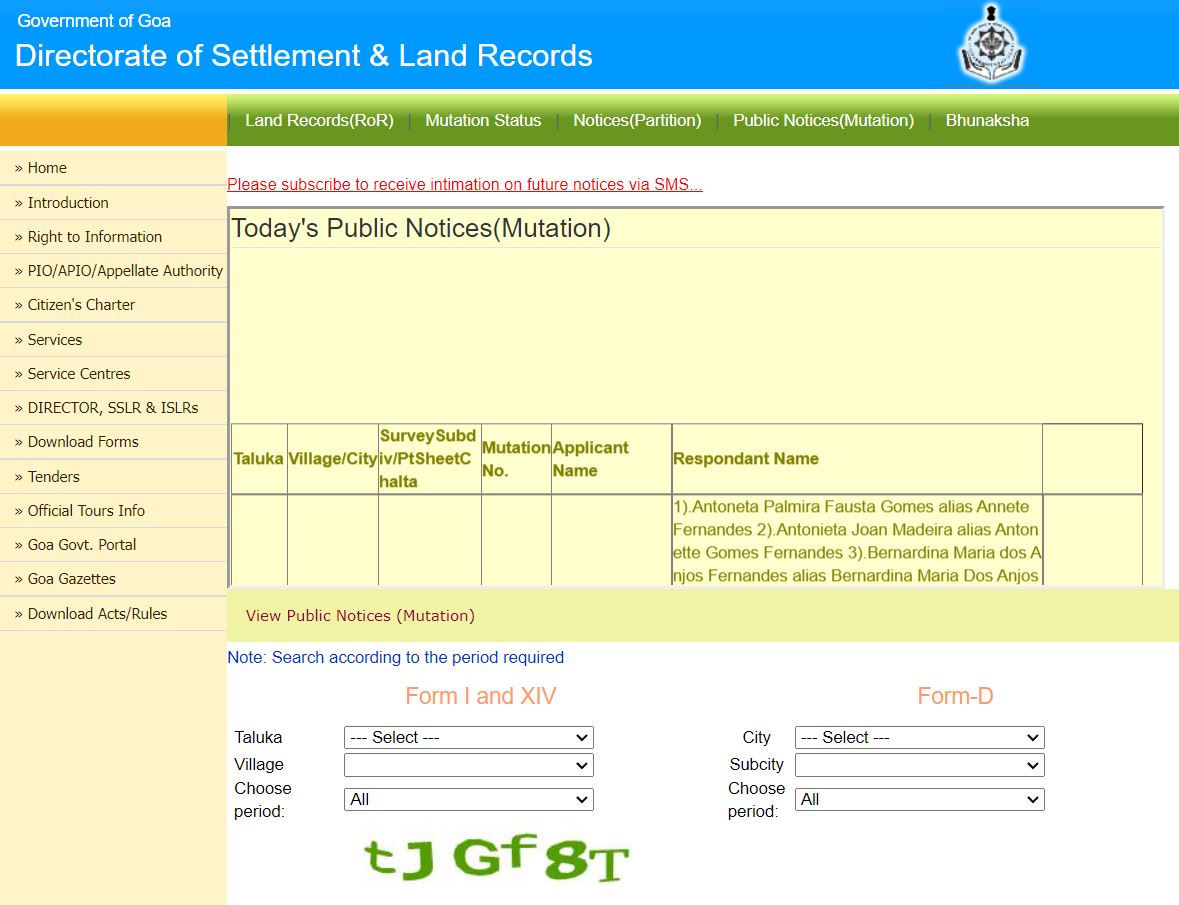Open the Public Notices(Mutation) tab

[822, 120]
